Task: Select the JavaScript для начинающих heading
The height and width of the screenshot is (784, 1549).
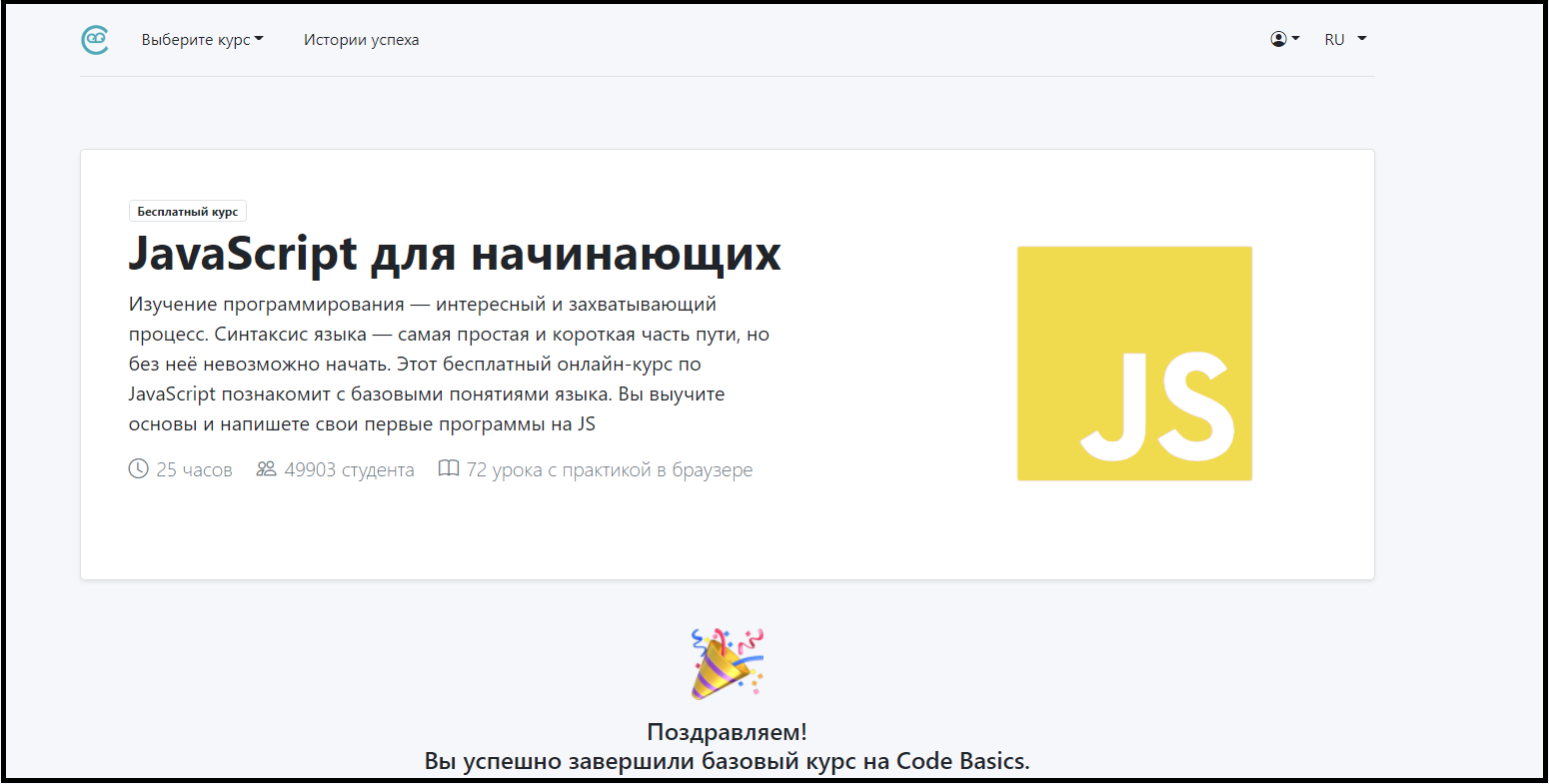Action: click(455, 254)
